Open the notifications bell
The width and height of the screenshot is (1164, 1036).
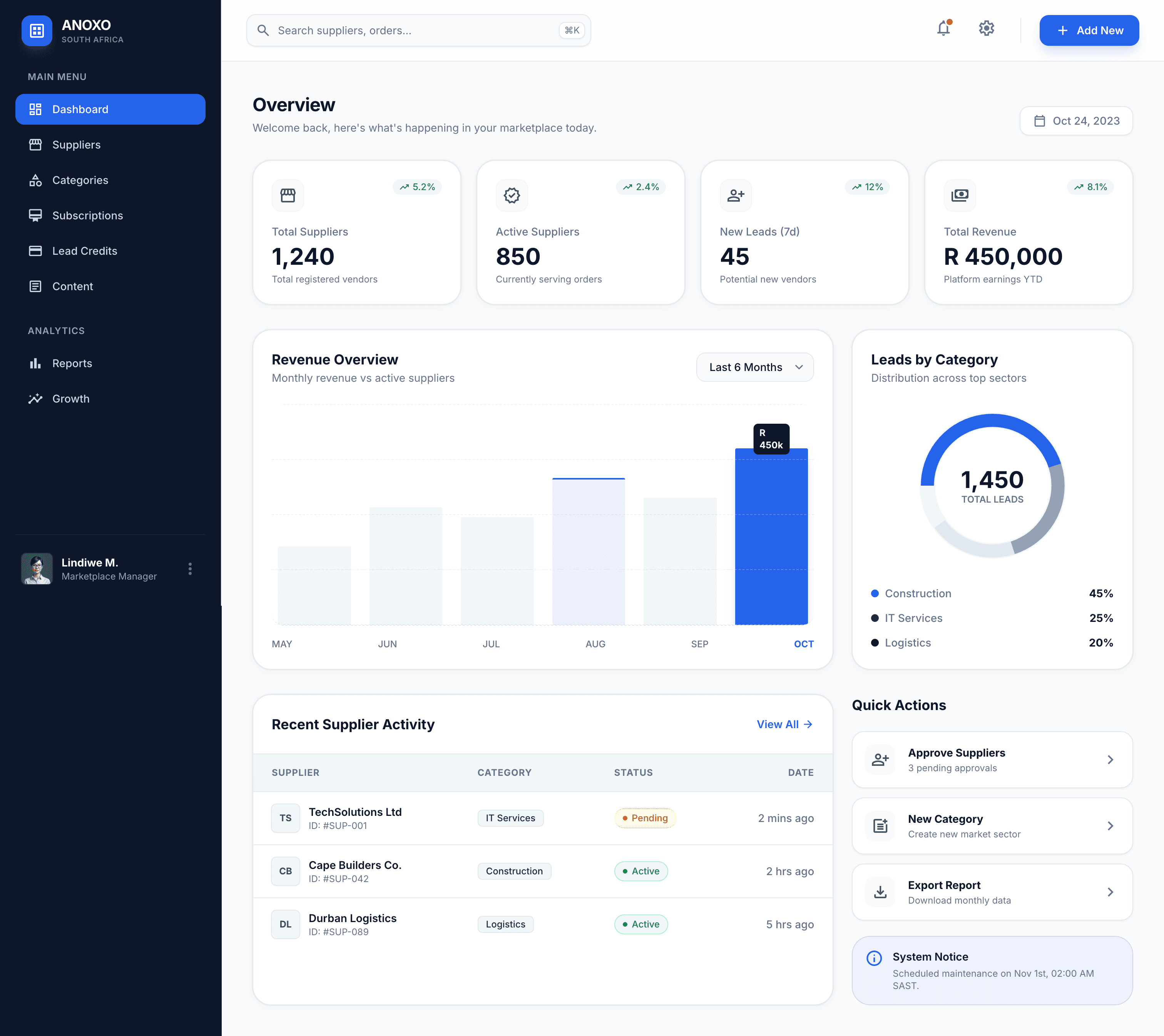(943, 28)
